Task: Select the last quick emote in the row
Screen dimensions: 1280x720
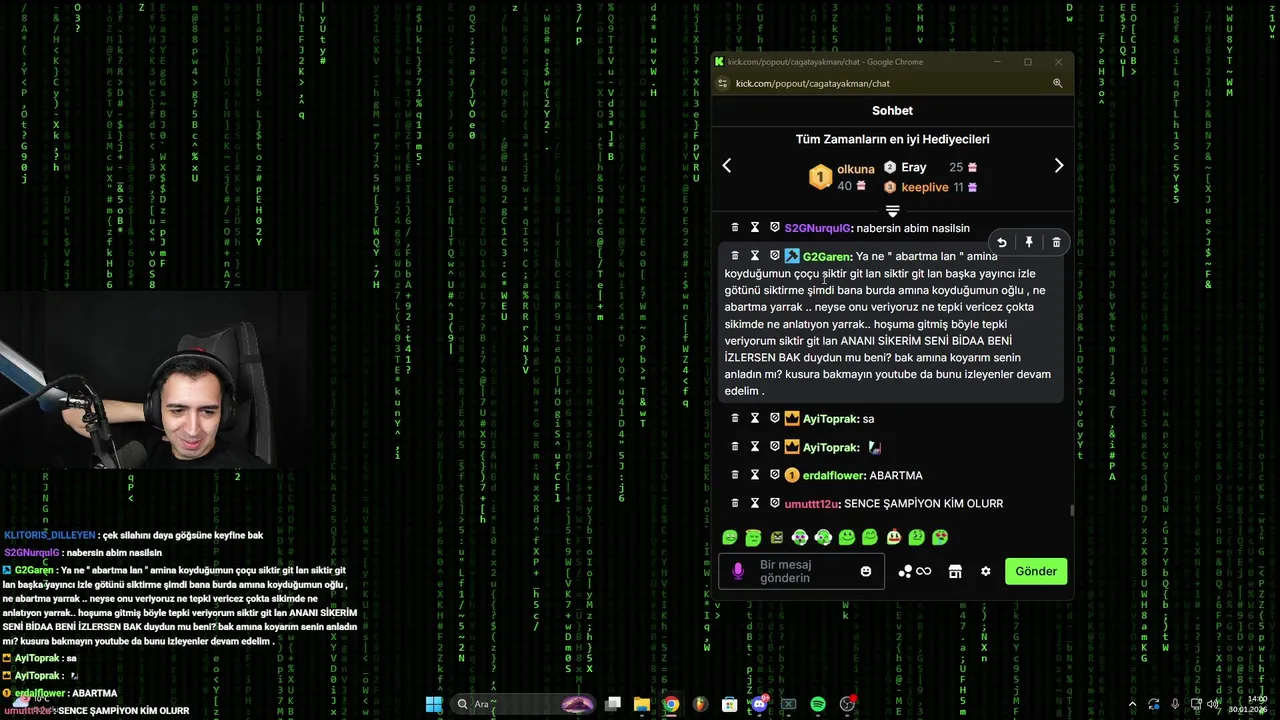Action: 940,538
